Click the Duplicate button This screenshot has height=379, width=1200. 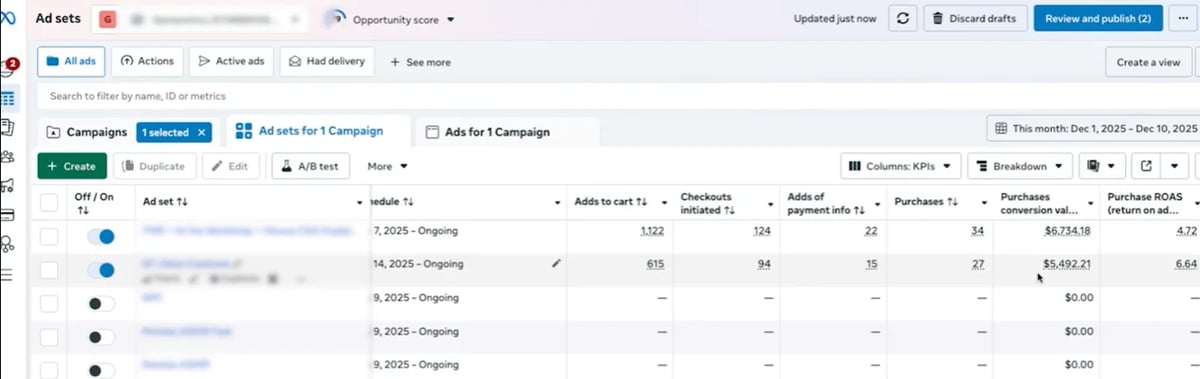155,166
